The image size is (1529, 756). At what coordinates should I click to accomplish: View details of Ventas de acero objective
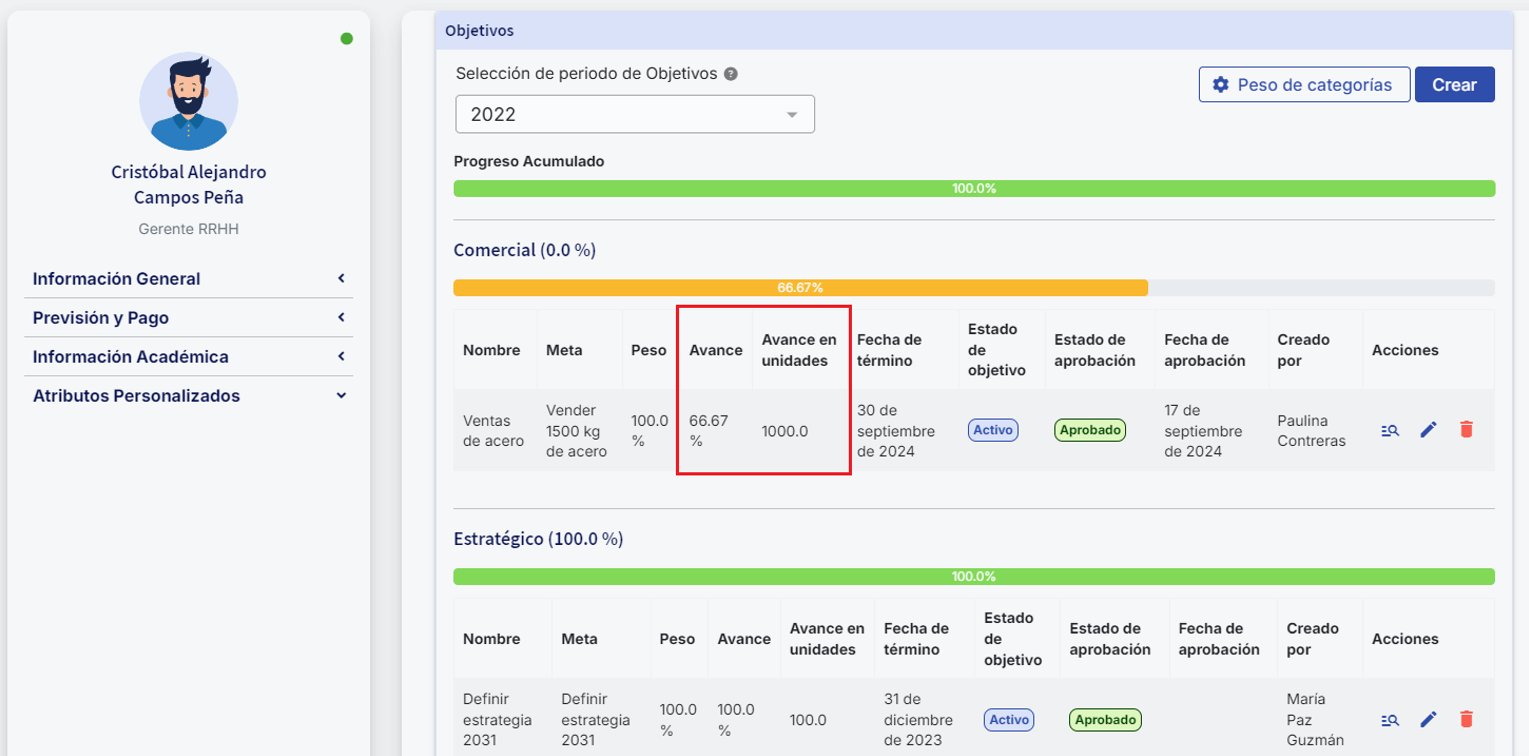click(x=1390, y=430)
